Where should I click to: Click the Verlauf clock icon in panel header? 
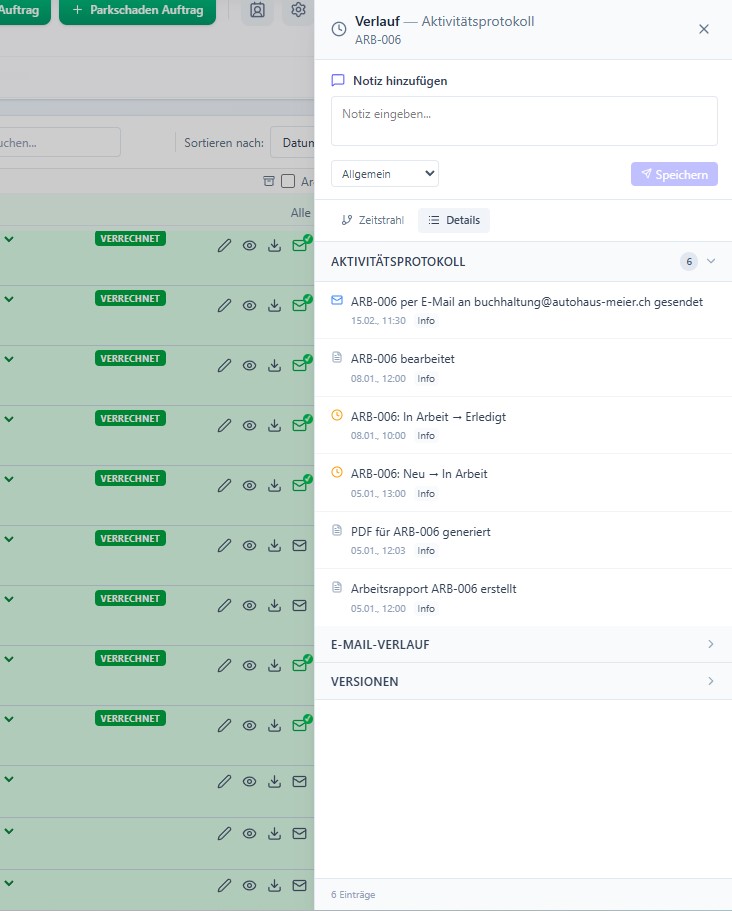click(339, 29)
